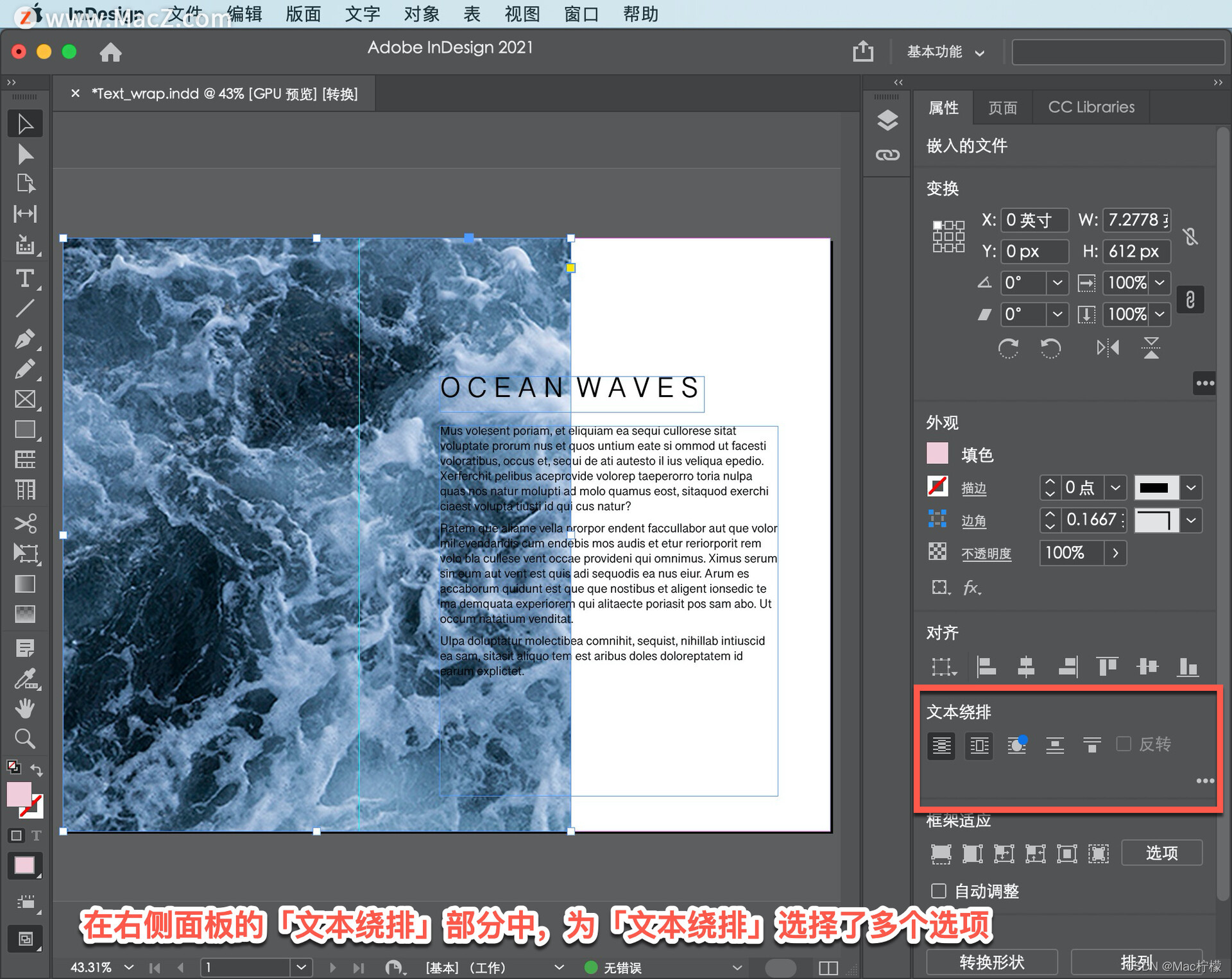Switch to the 页面 tab
The width and height of the screenshot is (1232, 979).
pyautogui.click(x=1002, y=107)
